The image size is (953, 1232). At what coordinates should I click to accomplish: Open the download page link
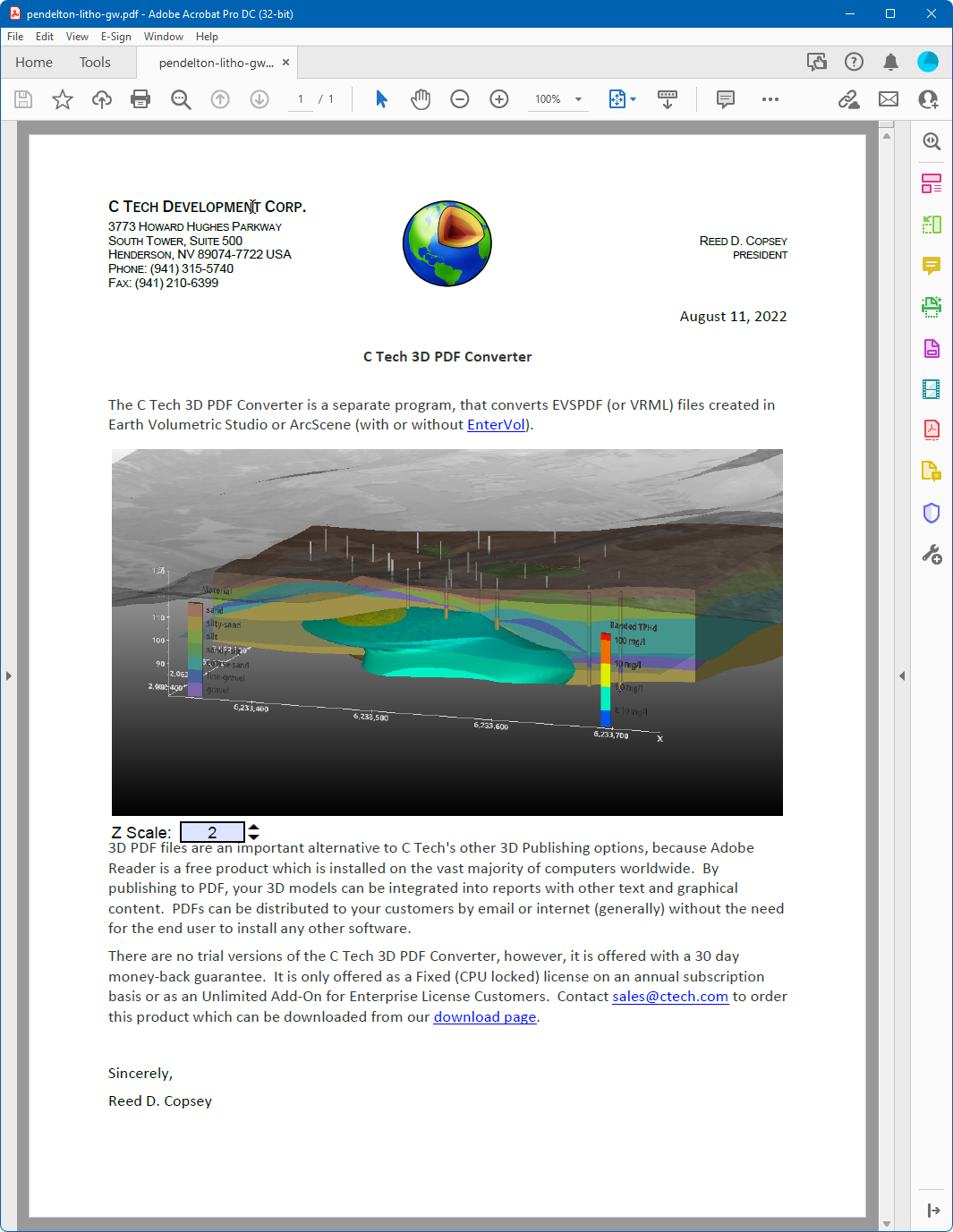[484, 1016]
